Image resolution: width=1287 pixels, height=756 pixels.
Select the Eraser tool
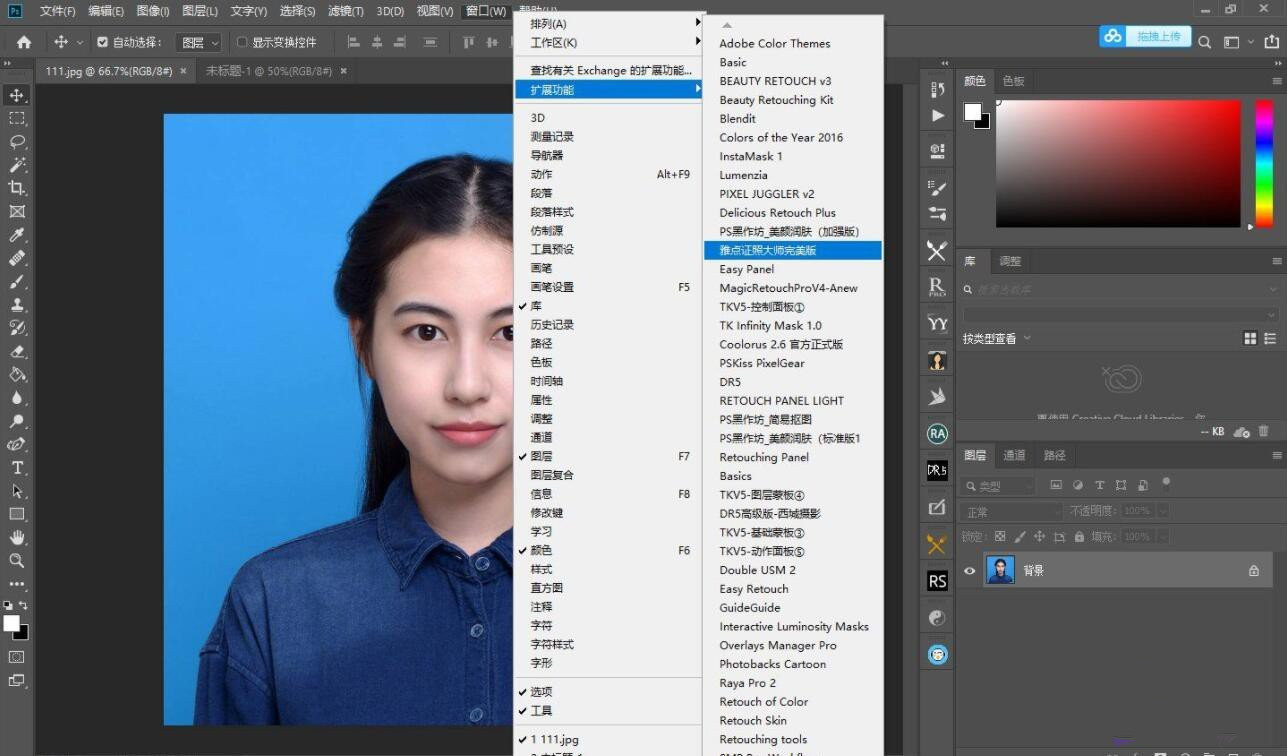(17, 351)
